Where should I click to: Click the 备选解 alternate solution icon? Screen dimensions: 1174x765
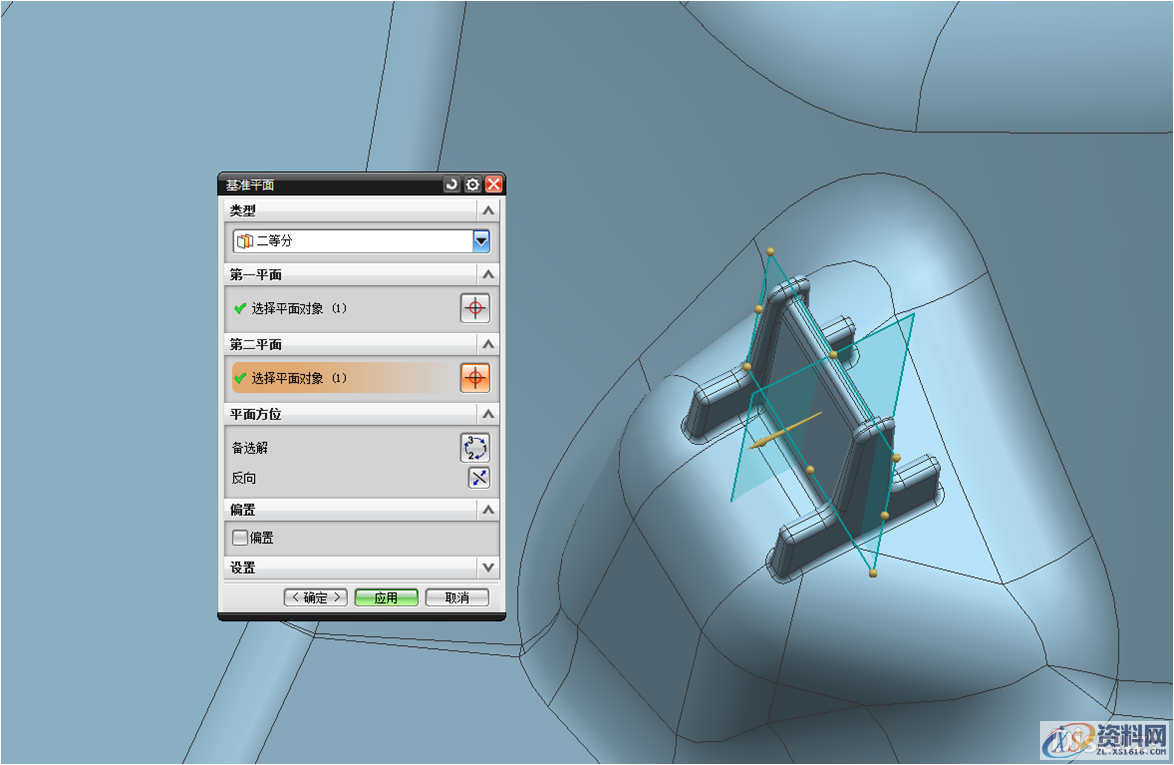click(x=475, y=447)
